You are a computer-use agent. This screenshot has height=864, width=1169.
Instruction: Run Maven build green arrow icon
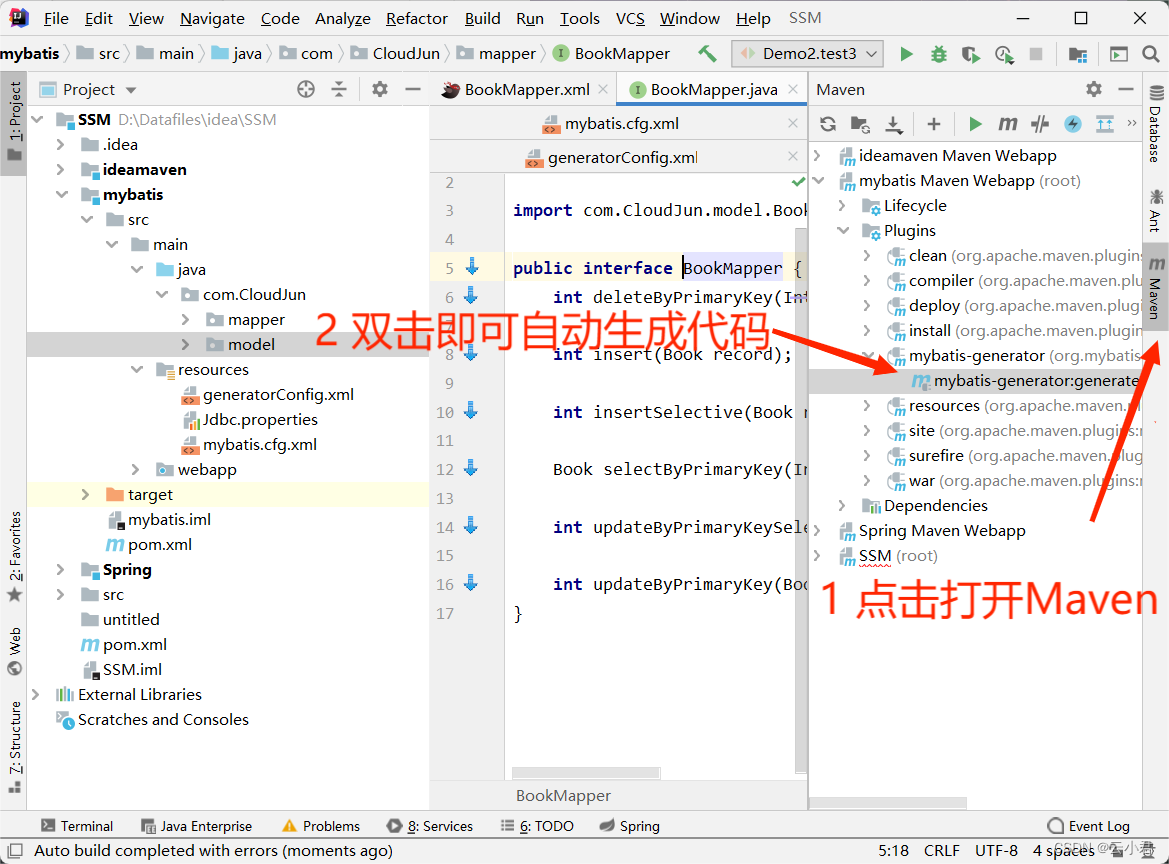pos(974,124)
